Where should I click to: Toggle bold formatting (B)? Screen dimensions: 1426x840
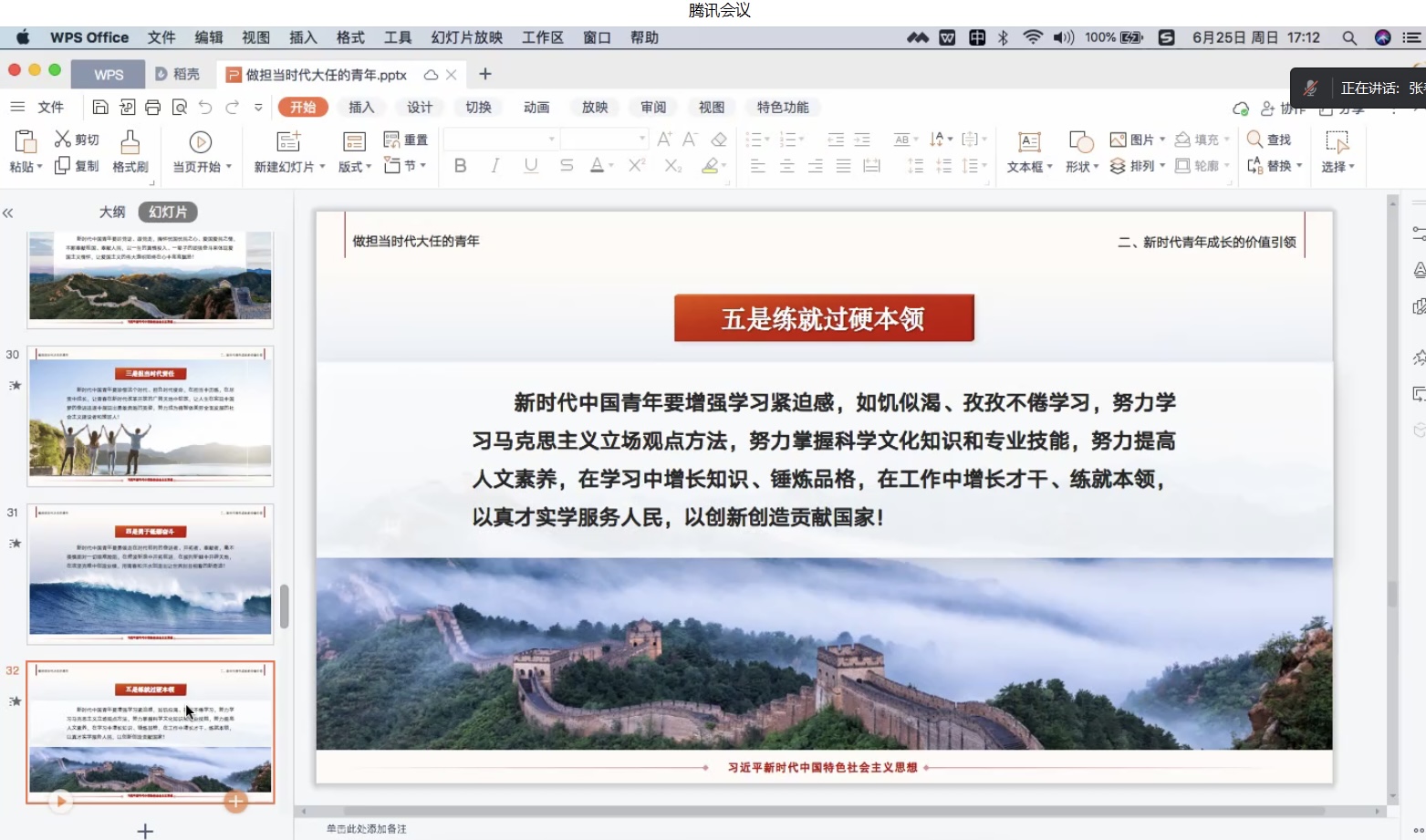(460, 166)
